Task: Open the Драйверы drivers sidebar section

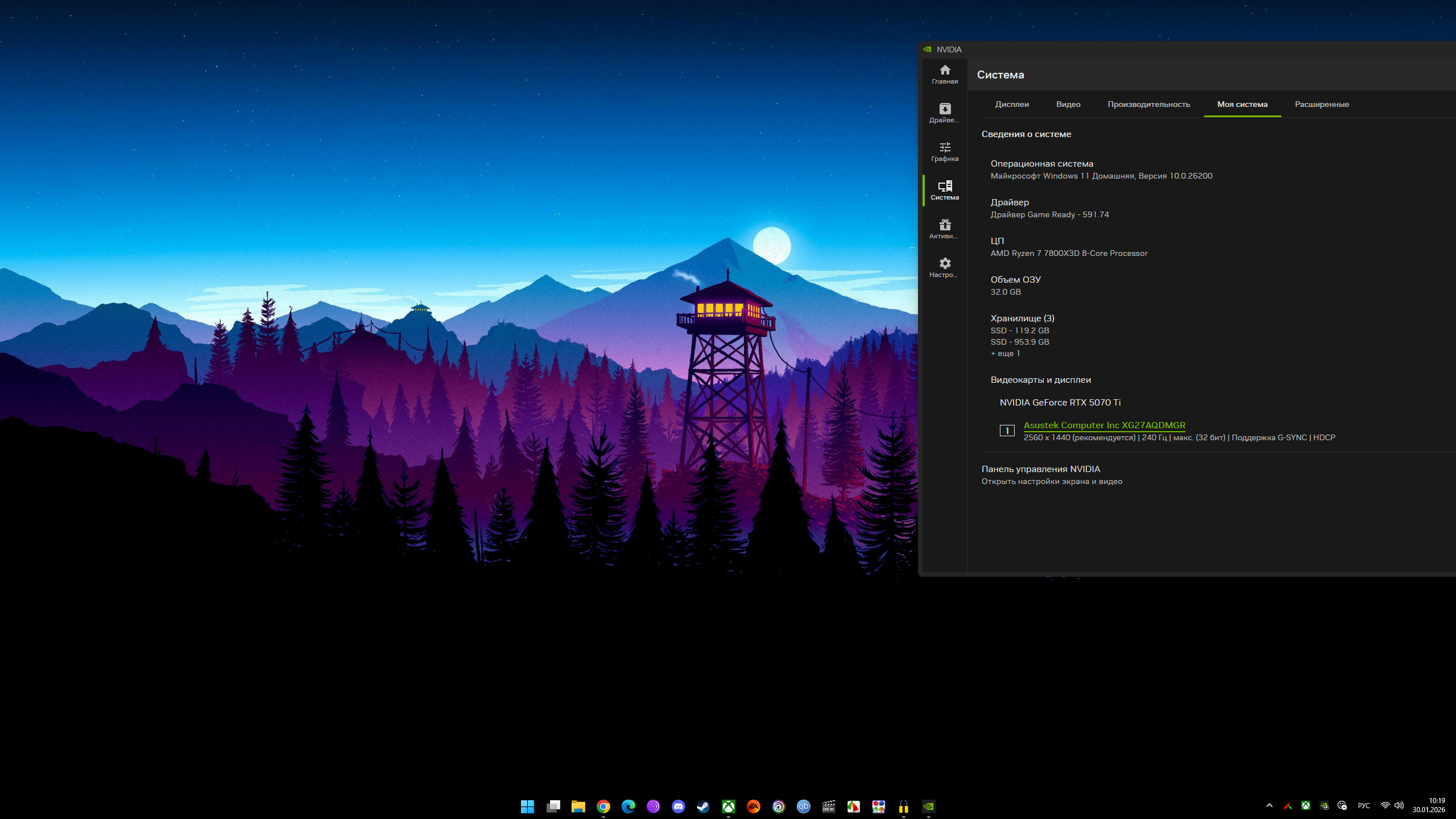Action: click(945, 113)
